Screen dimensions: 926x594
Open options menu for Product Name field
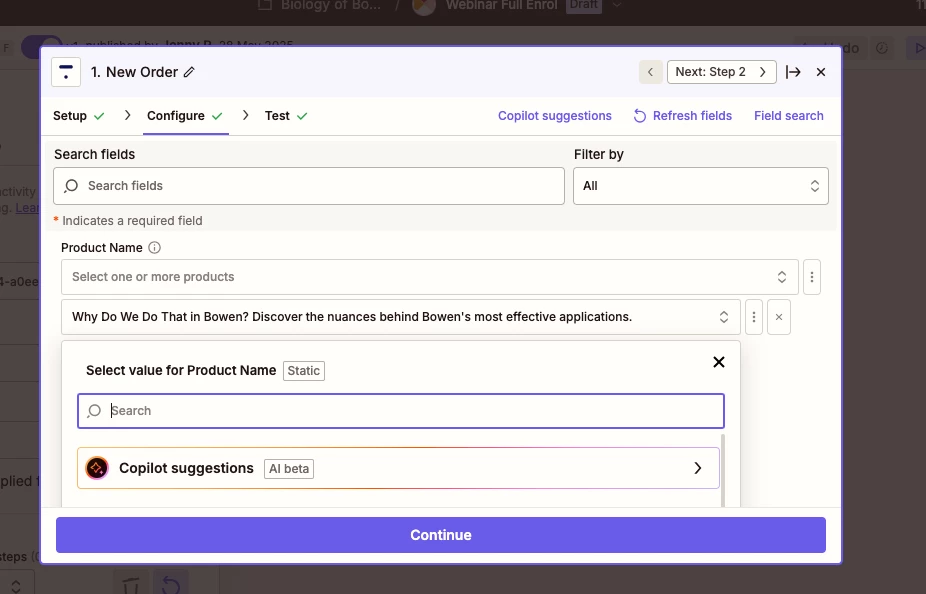click(x=811, y=277)
